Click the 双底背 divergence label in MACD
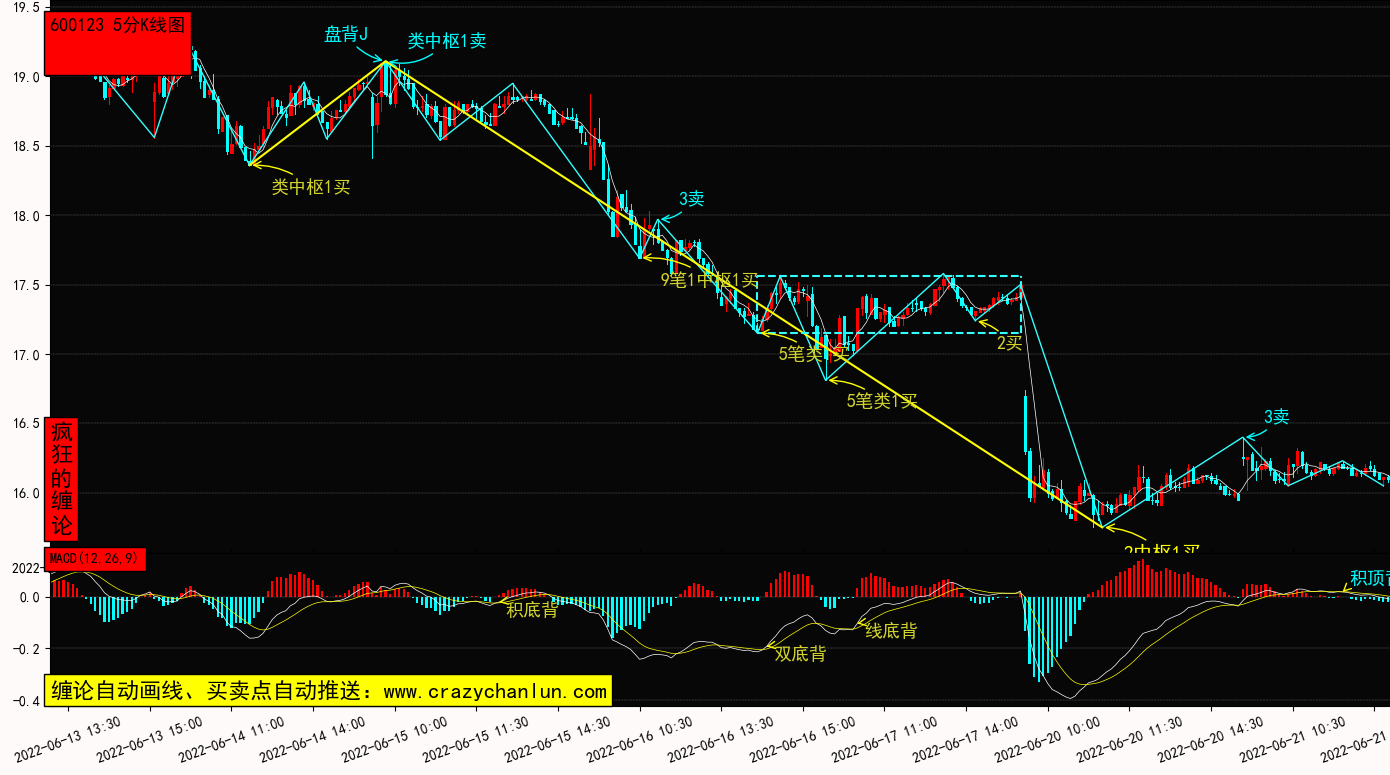1390x775 pixels. pos(800,654)
